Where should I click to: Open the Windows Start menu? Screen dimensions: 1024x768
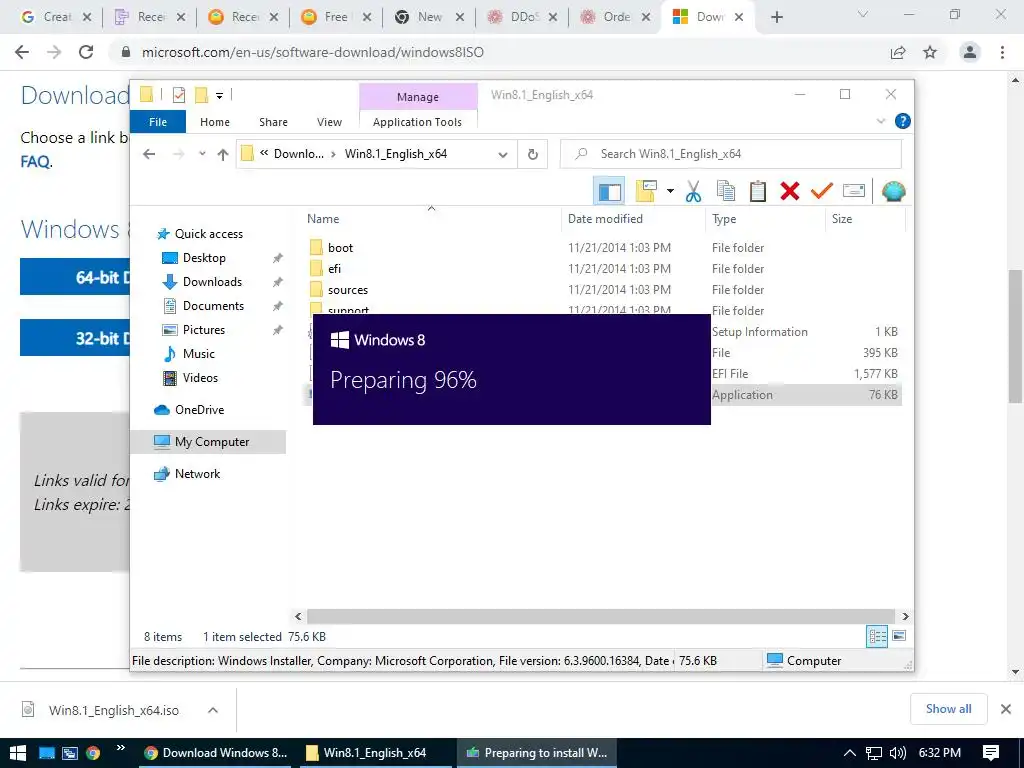click(x=18, y=753)
